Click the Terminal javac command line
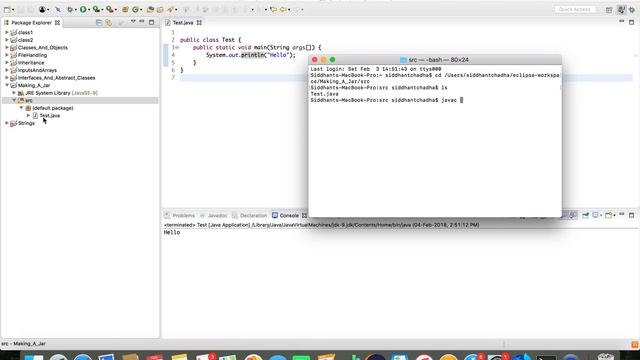The width and height of the screenshot is (640, 360). click(x=387, y=100)
